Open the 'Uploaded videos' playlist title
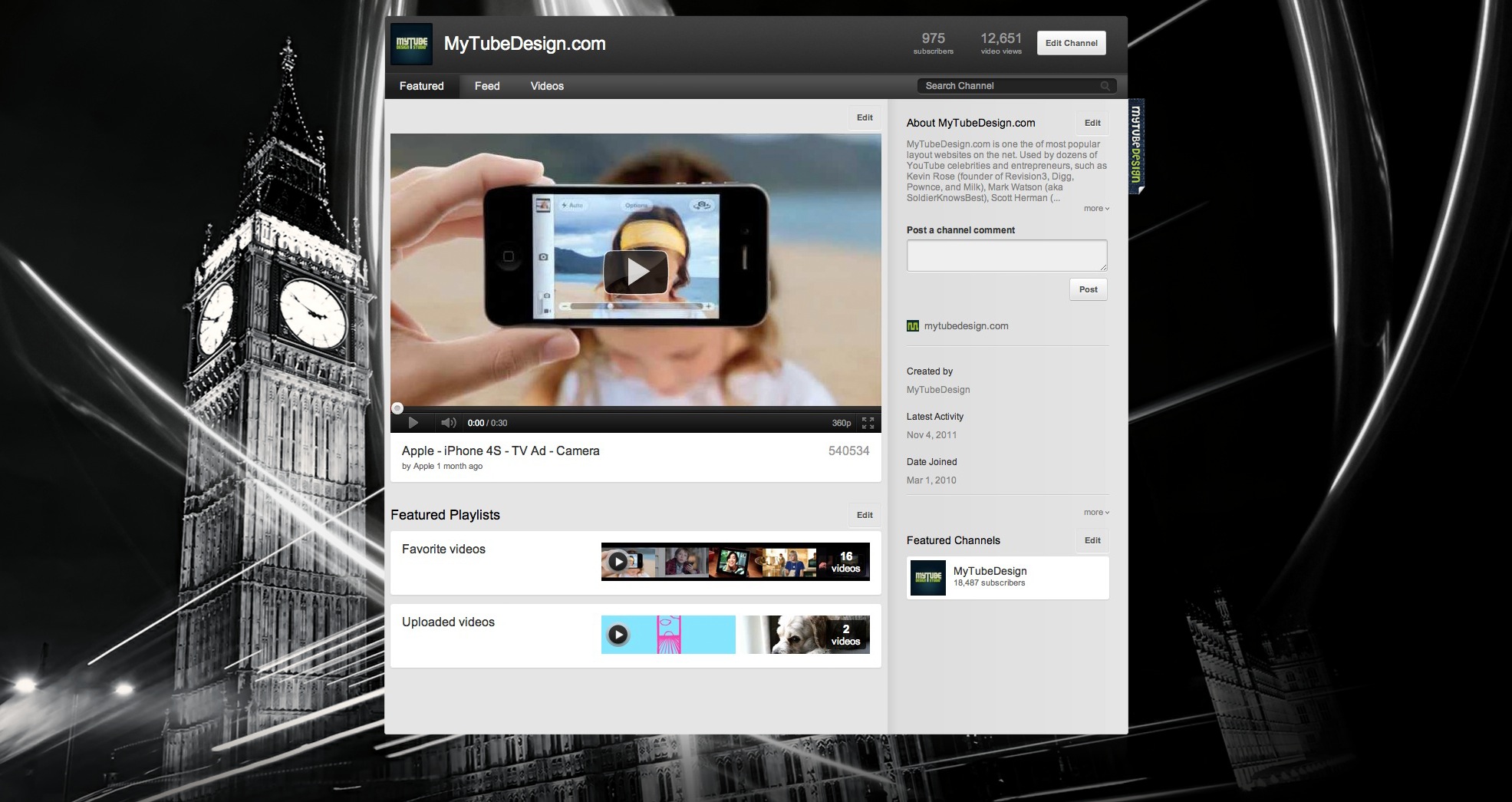This screenshot has height=802, width=1512. pyautogui.click(x=448, y=622)
